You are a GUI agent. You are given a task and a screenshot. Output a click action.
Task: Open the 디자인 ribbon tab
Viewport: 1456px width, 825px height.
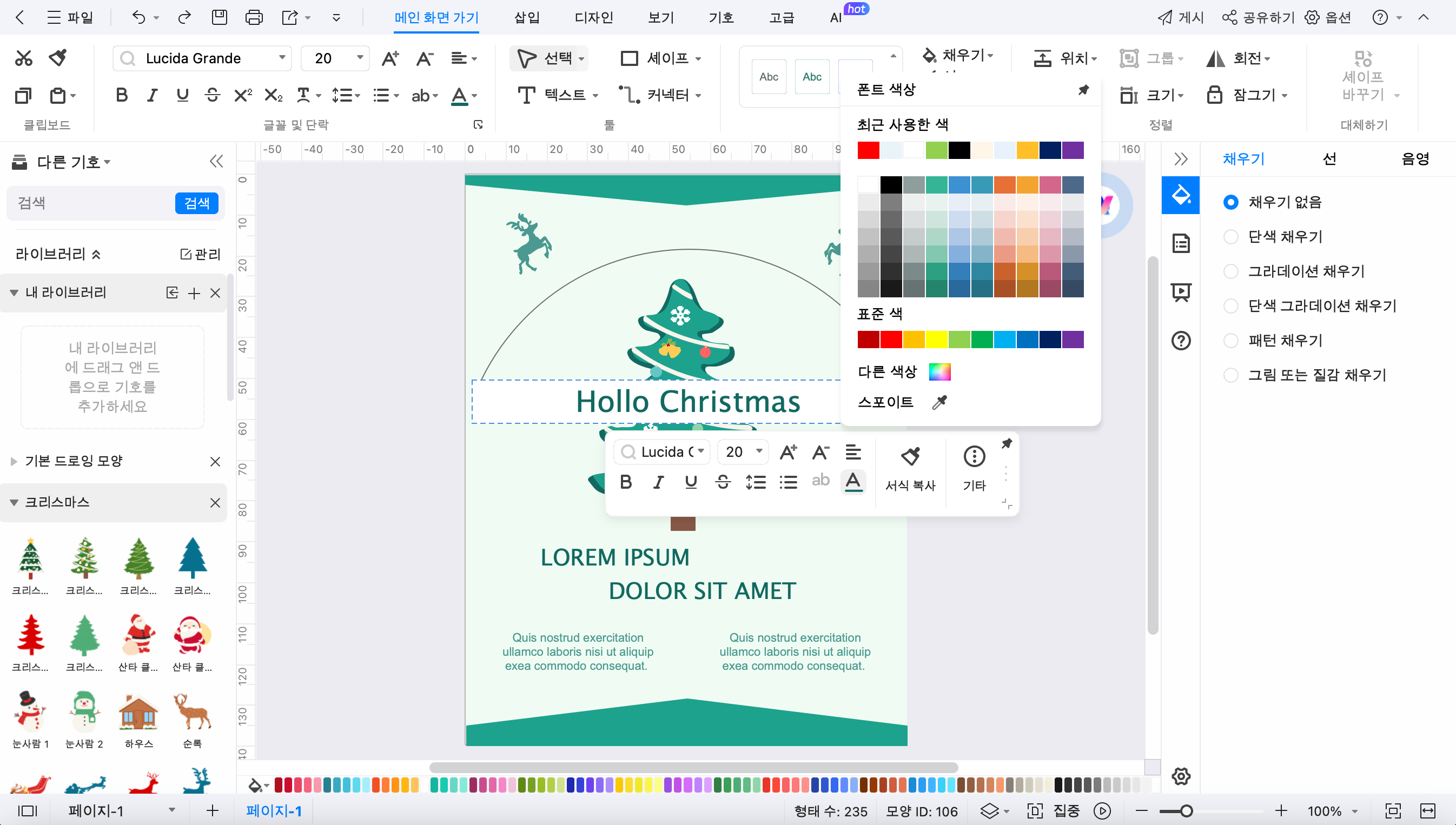coord(593,17)
